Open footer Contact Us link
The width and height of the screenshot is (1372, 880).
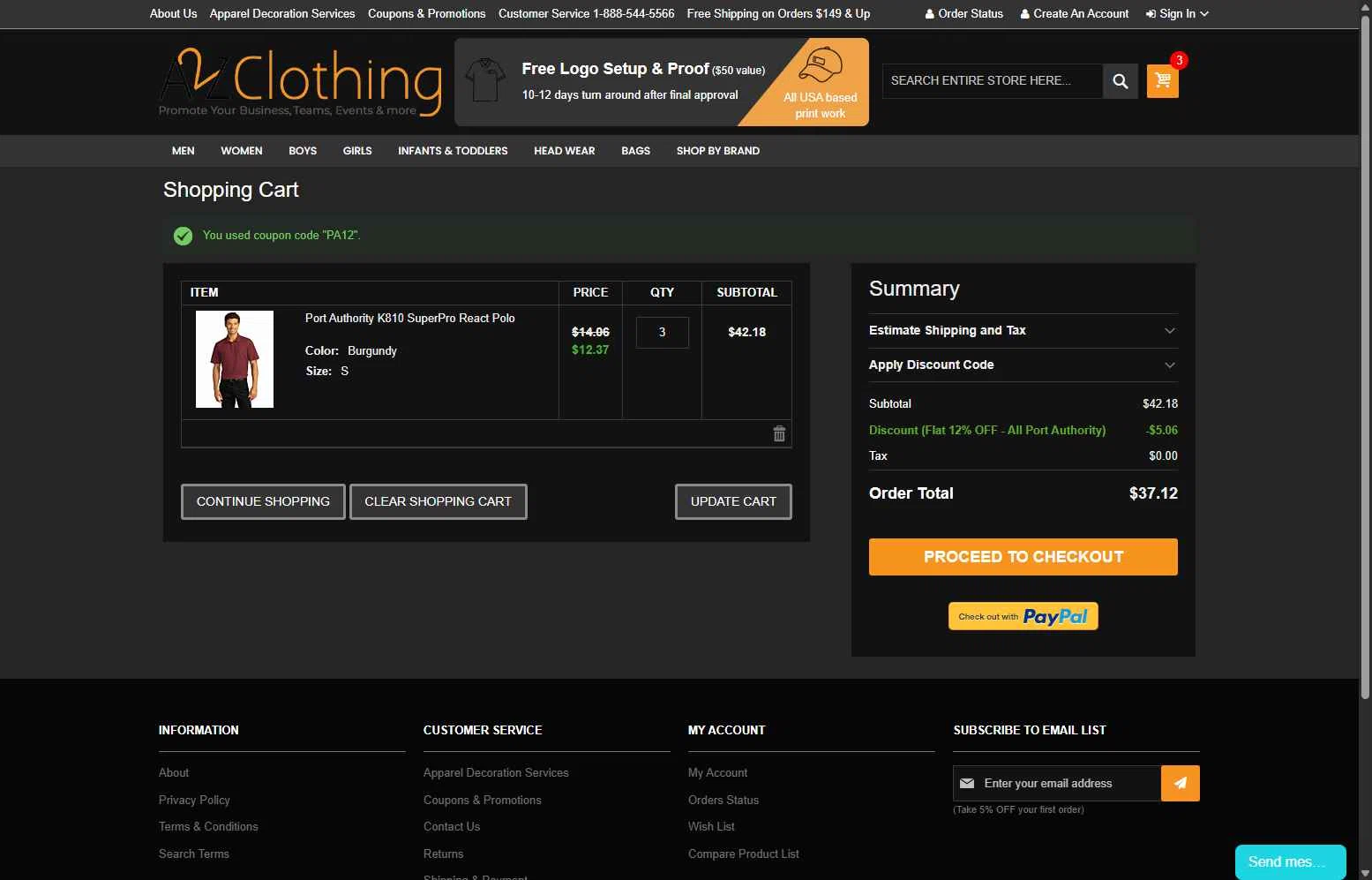click(x=452, y=826)
